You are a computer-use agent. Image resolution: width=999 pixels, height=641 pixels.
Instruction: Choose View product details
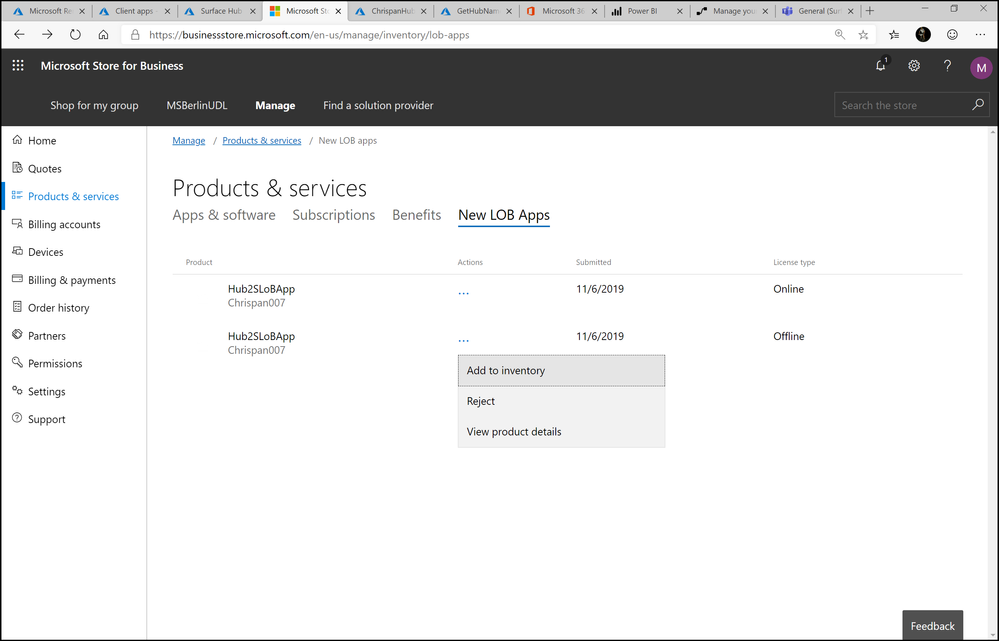tap(561, 431)
